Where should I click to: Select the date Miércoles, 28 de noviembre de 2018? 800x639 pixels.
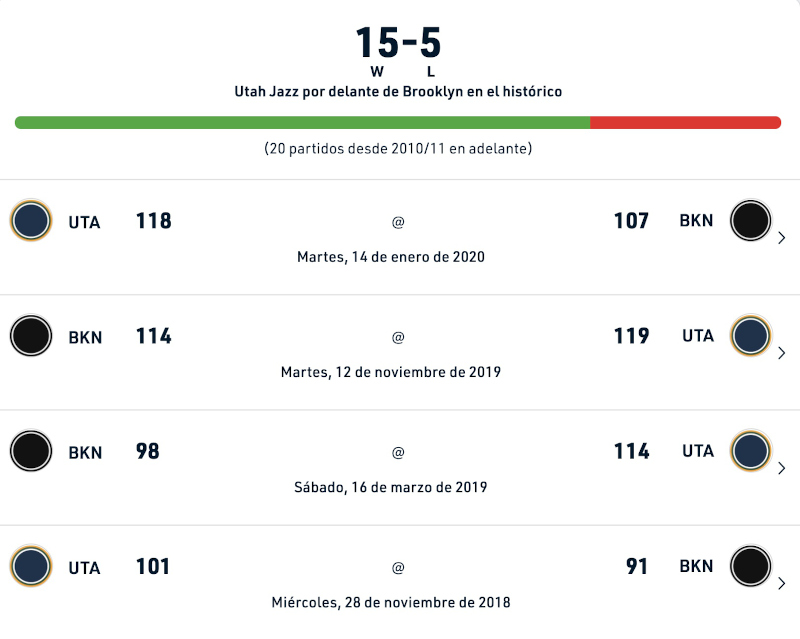pos(391,603)
